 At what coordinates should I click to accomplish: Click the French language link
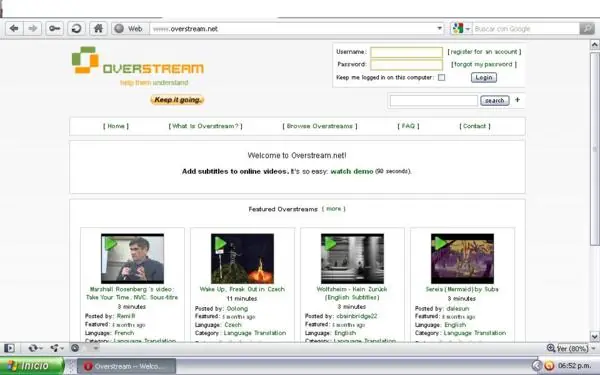tap(124, 333)
